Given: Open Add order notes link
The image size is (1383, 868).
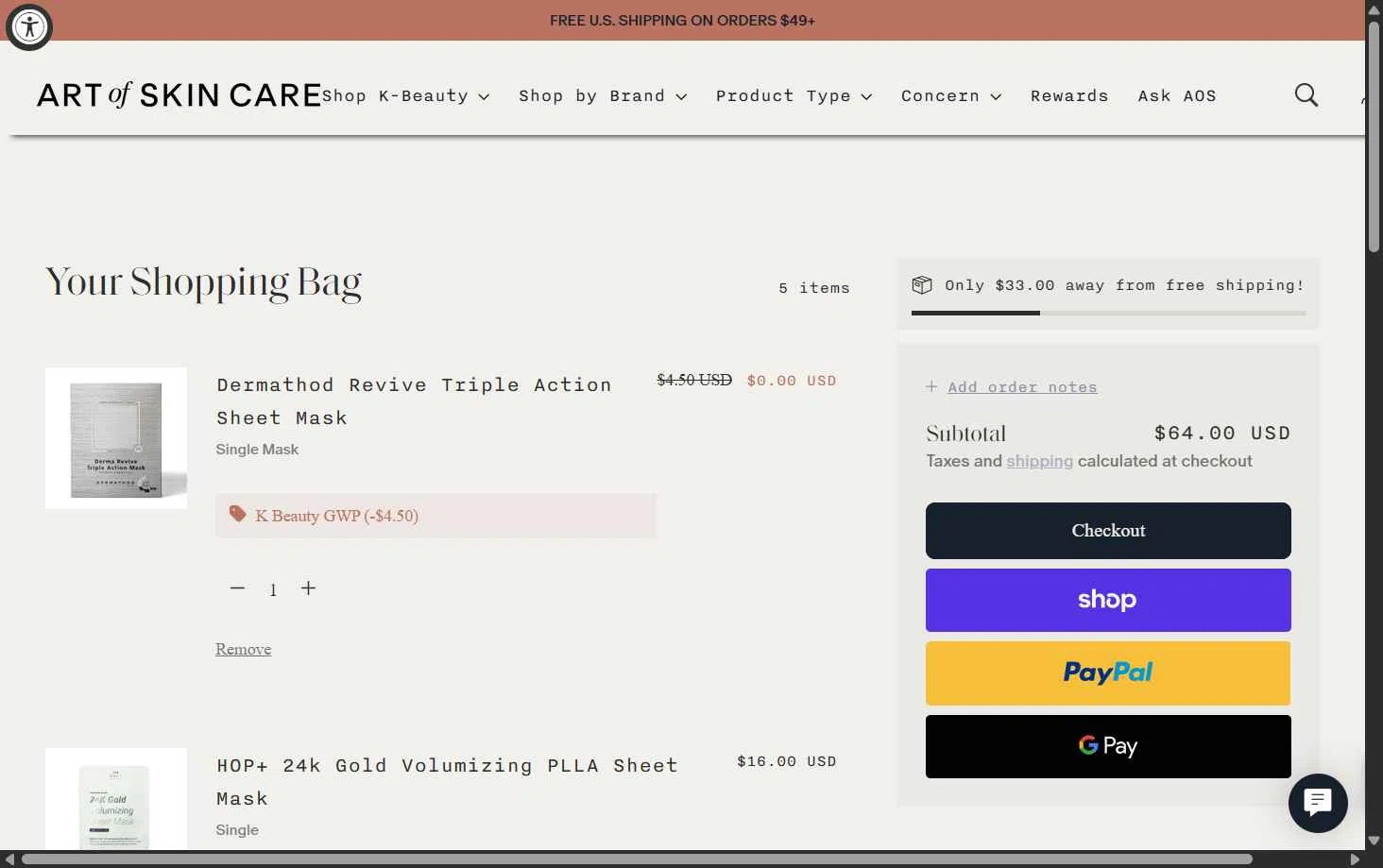Looking at the screenshot, I should [1022, 387].
